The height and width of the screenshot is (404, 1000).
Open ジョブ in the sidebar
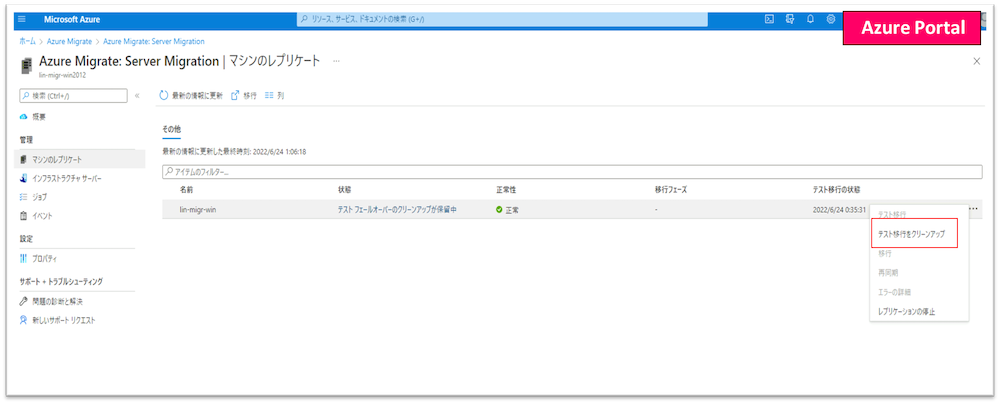39,197
